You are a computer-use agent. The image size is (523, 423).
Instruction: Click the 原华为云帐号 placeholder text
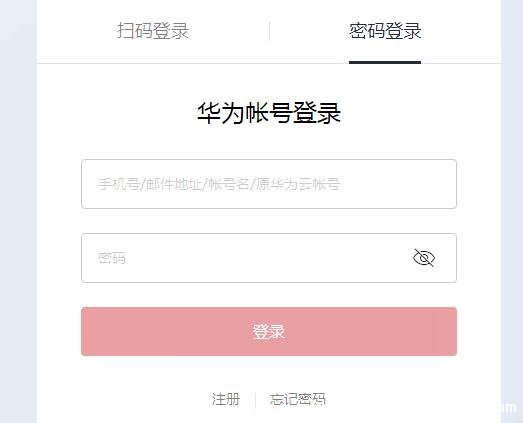pos(298,184)
